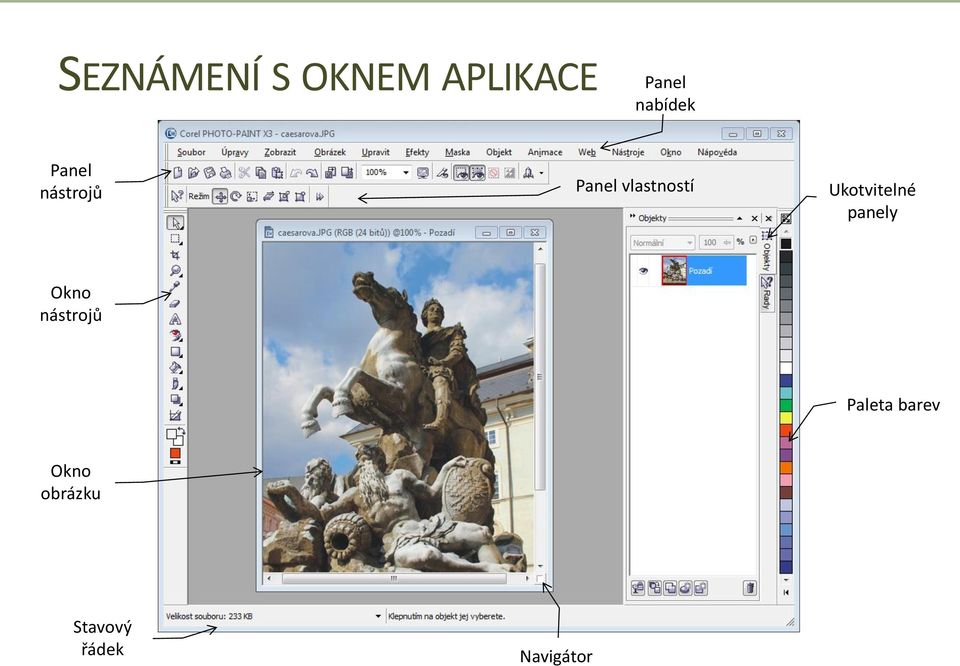Select the Pozadí layer thumbnail

tap(674, 270)
